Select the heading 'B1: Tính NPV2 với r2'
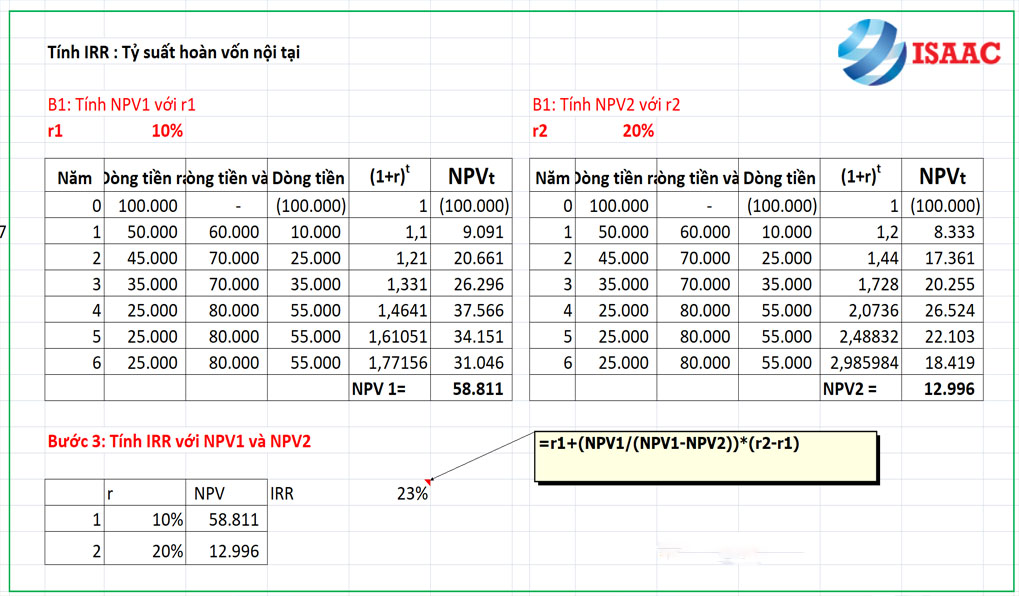1019x596 pixels. coord(606,105)
